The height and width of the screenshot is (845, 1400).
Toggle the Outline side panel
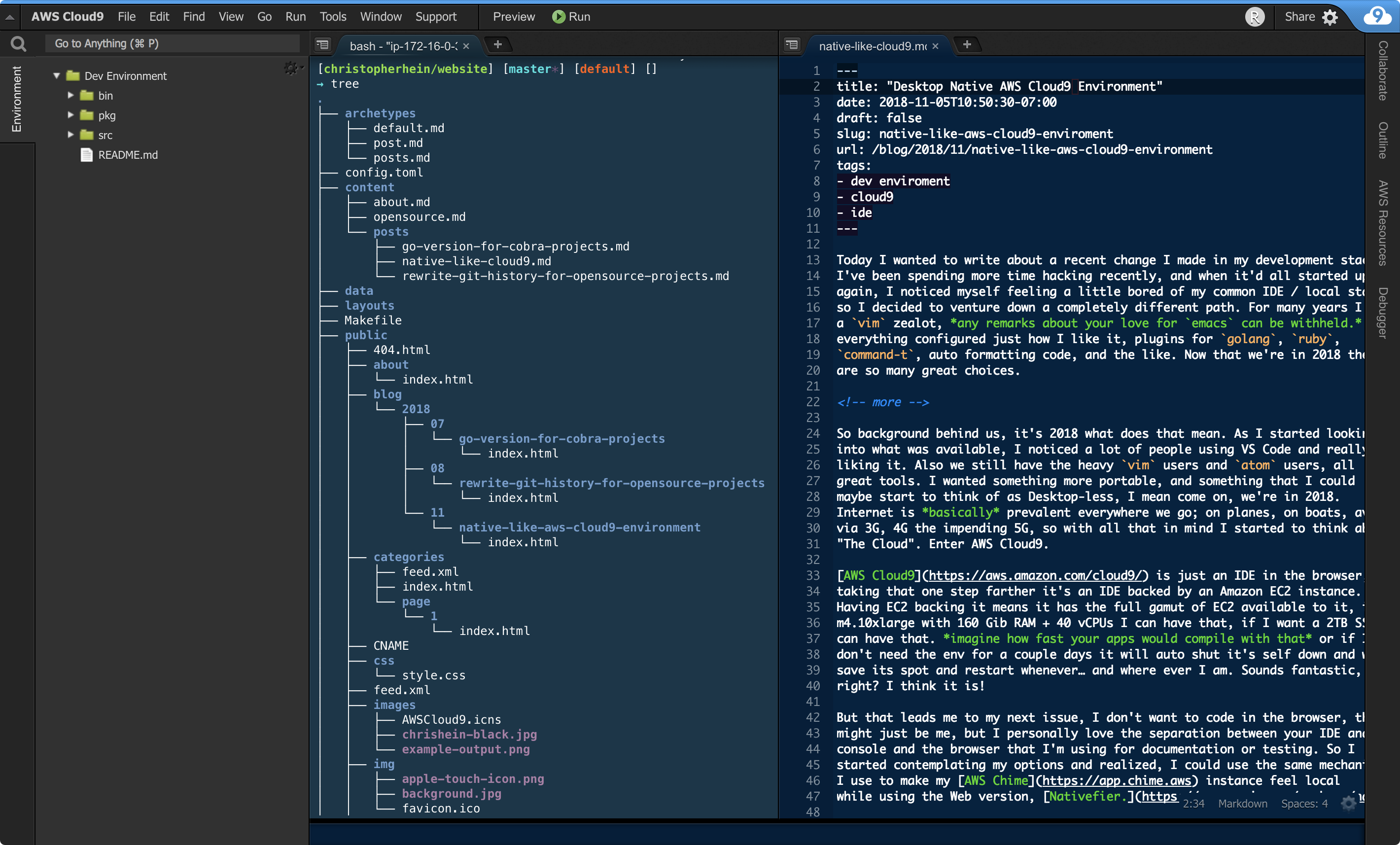(1382, 140)
